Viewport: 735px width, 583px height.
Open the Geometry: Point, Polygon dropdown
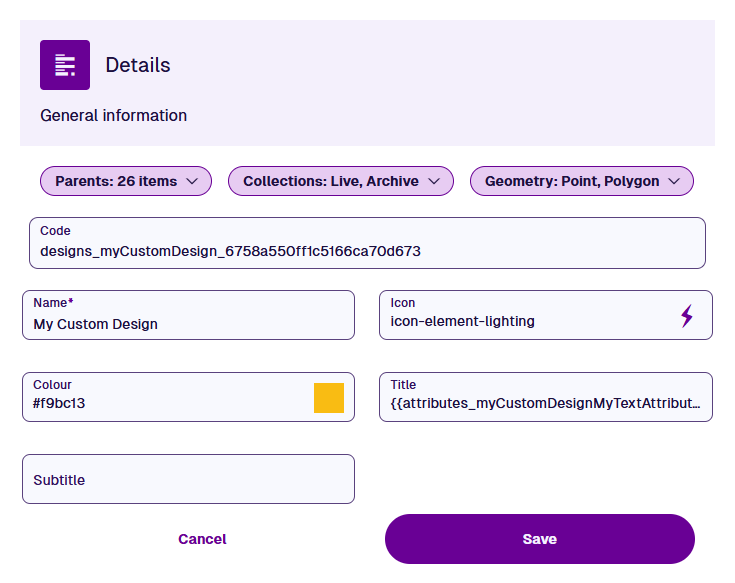pos(571,181)
